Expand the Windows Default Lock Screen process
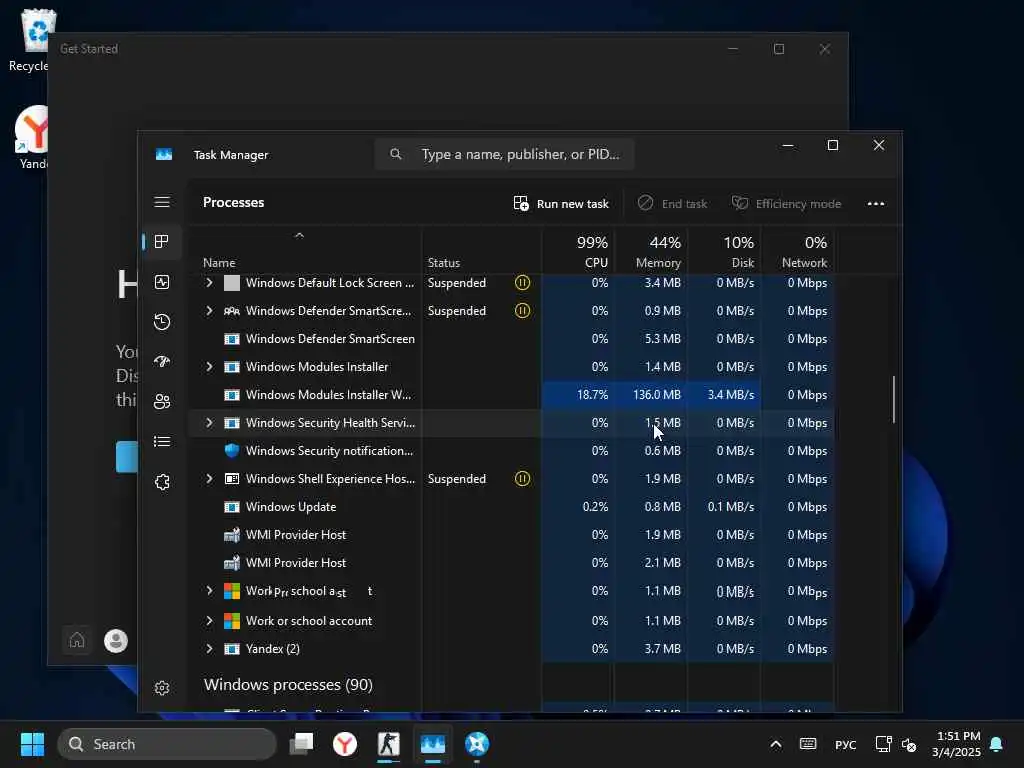 pos(209,283)
